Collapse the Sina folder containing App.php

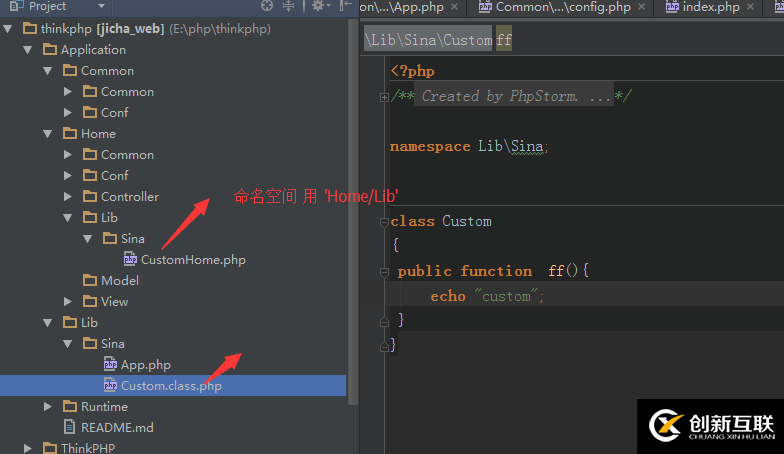click(68, 344)
